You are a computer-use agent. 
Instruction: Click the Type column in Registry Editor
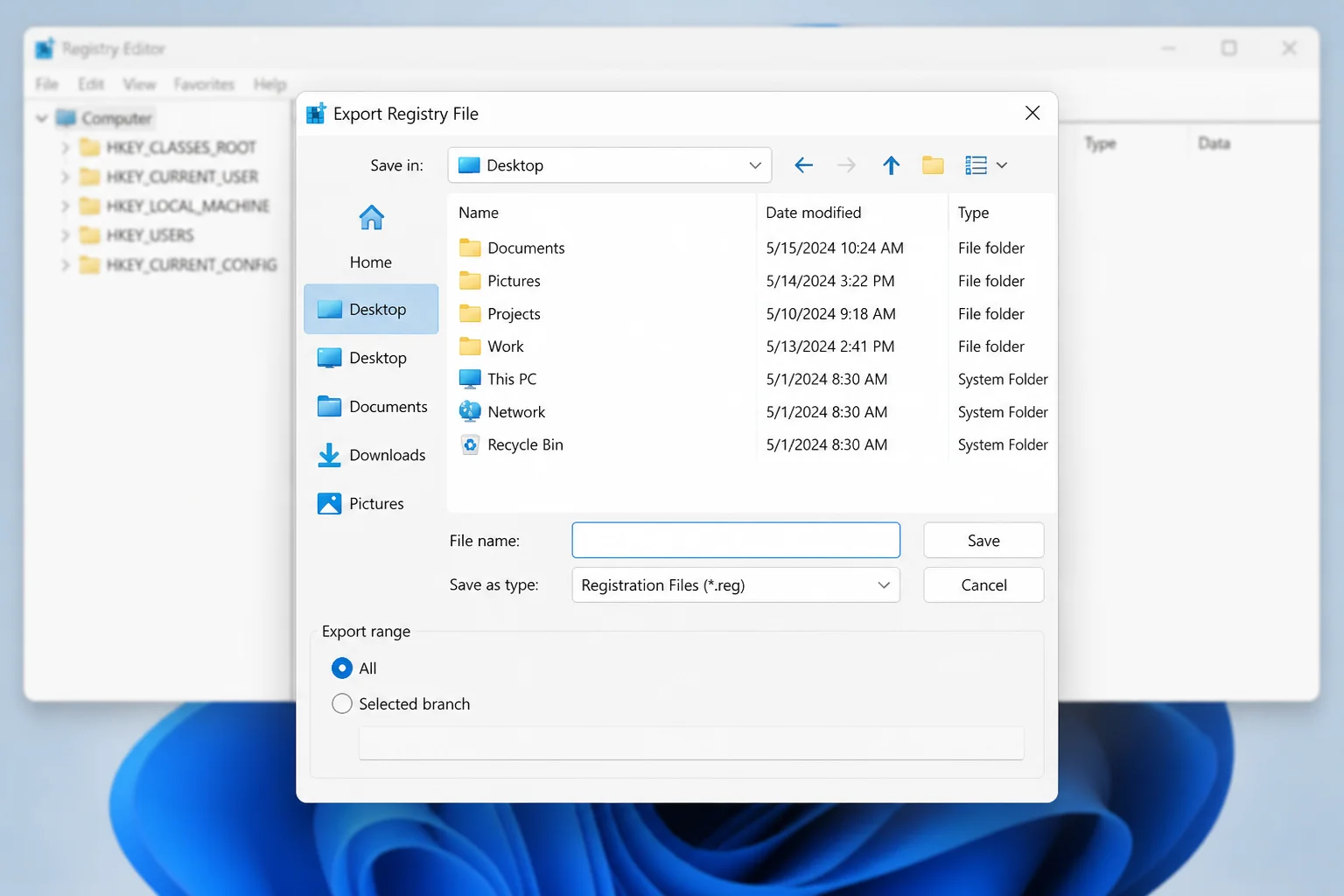pos(1100,143)
